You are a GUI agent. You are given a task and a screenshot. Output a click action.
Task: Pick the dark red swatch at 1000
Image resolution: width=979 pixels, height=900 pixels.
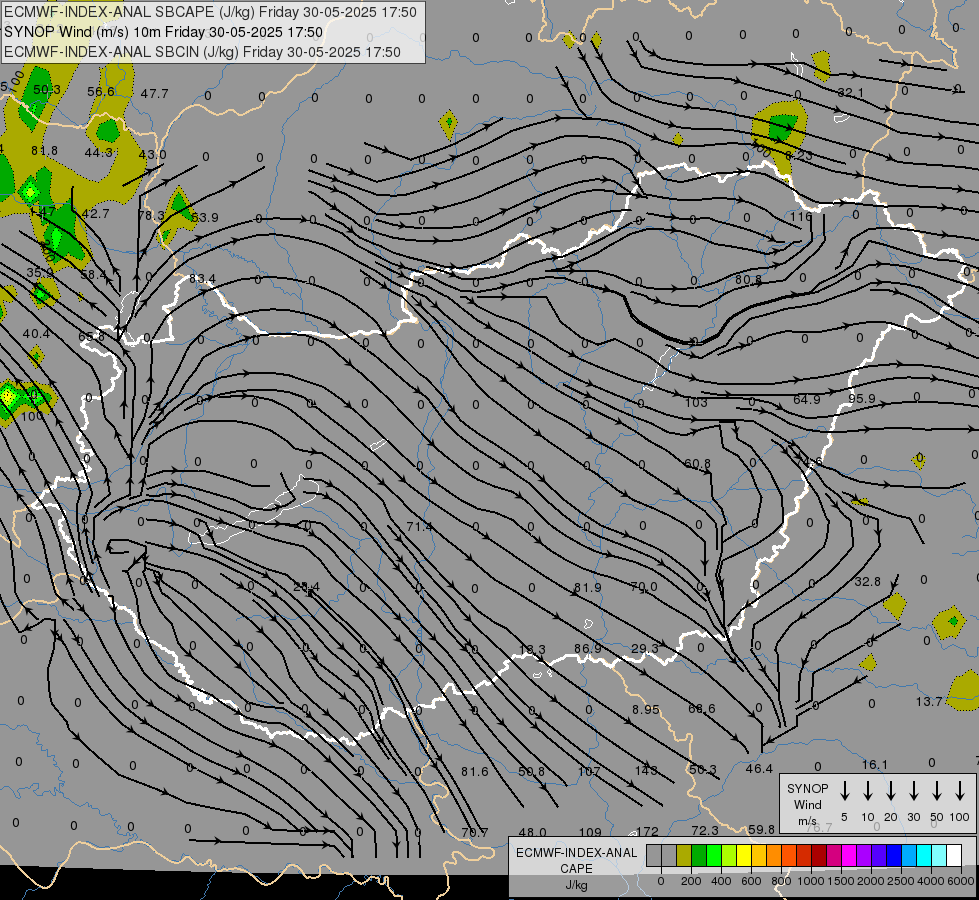tap(819, 856)
